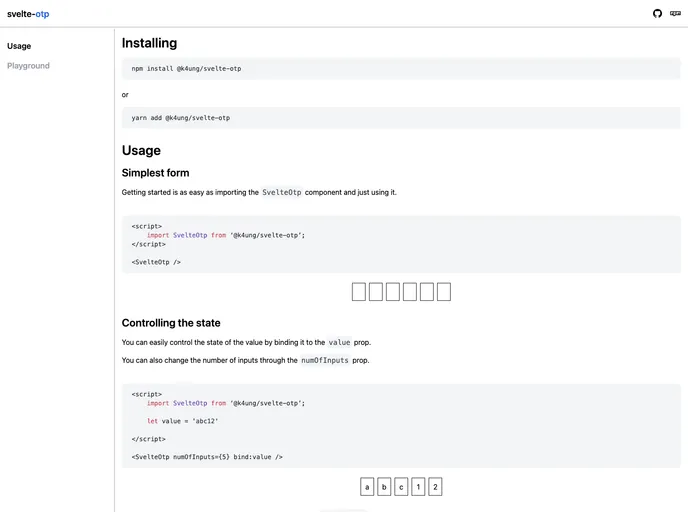This screenshot has width=688, height=512.
Task: Click the third empty OTP input box
Action: [393, 292]
